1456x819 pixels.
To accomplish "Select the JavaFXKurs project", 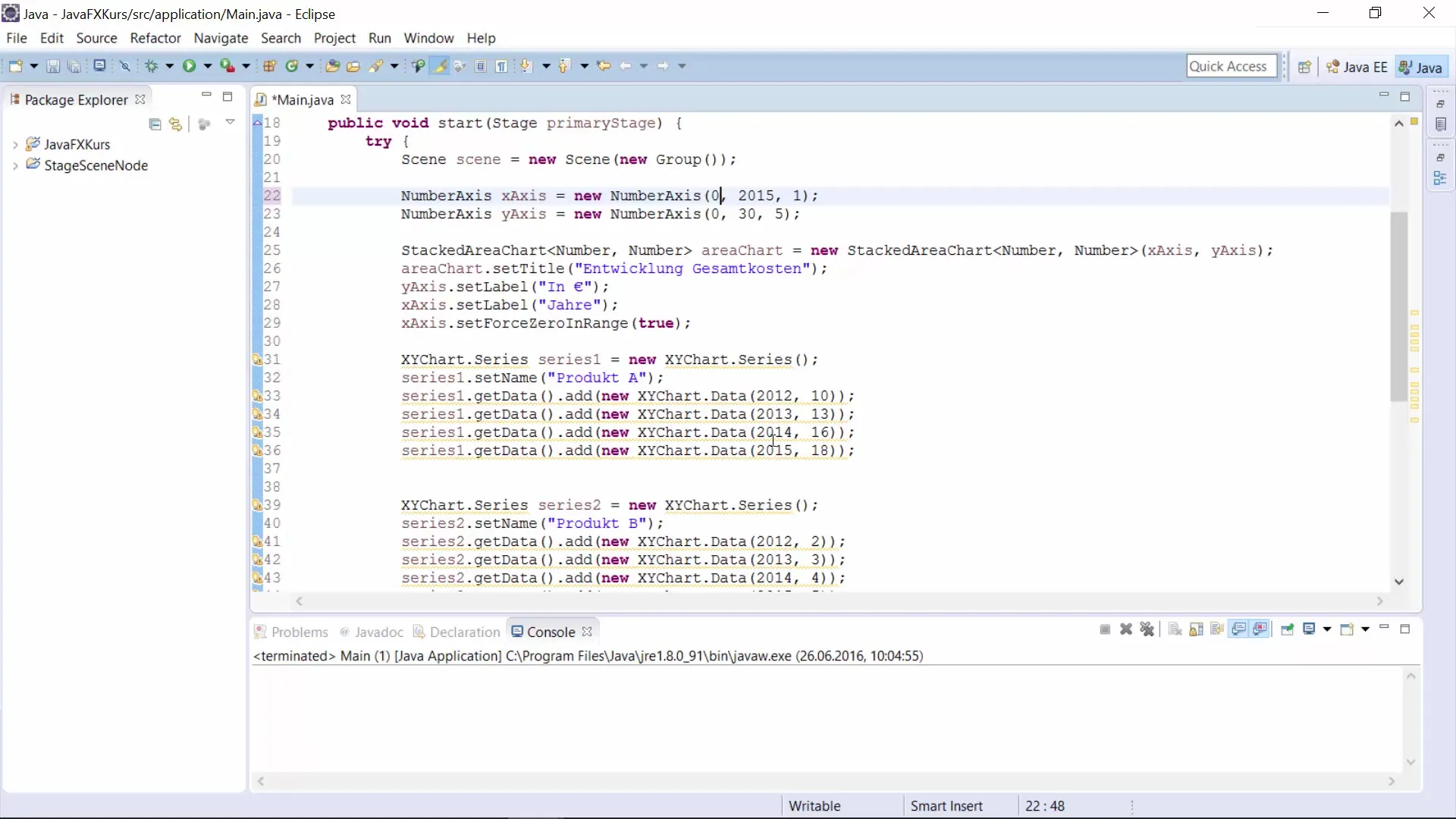I will click(68, 144).
